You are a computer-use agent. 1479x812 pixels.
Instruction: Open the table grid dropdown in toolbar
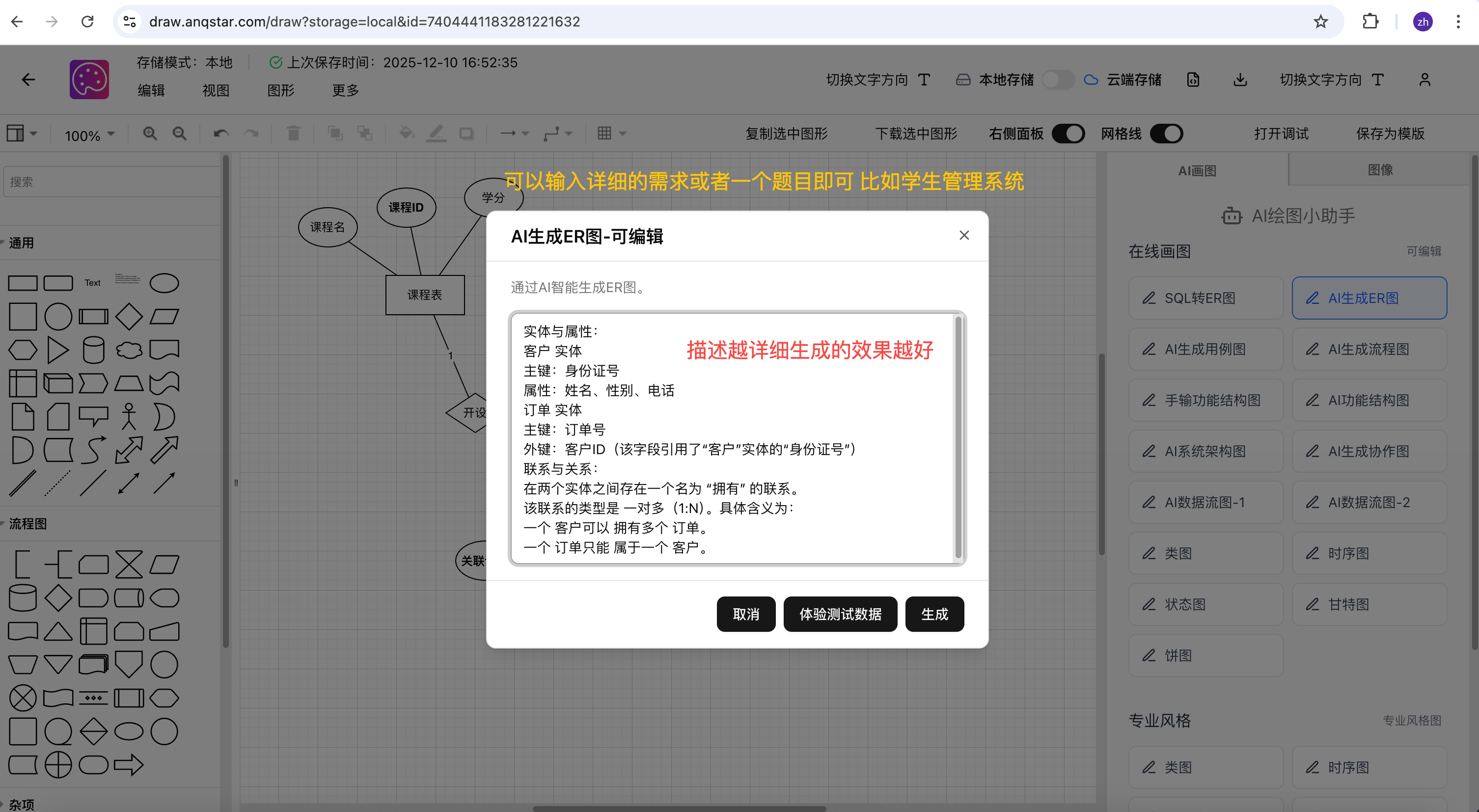point(611,134)
